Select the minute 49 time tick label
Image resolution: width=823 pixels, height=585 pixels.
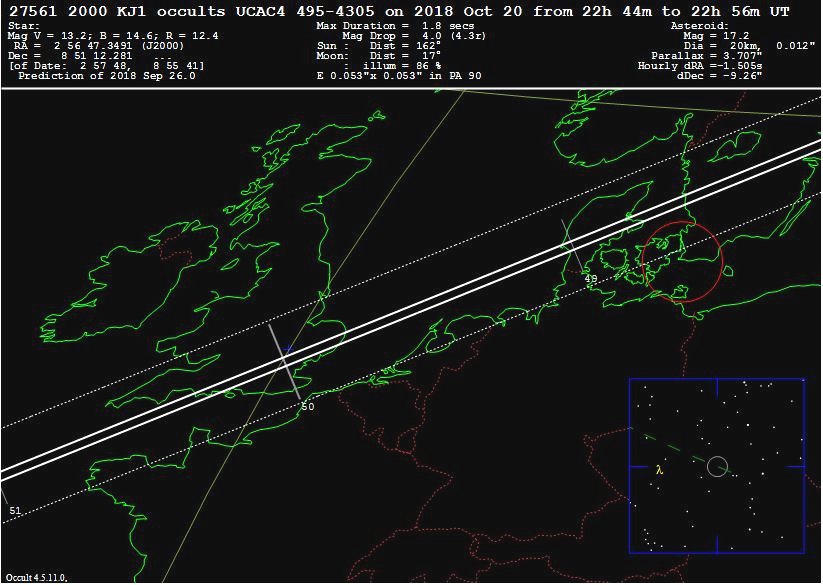tap(590, 279)
